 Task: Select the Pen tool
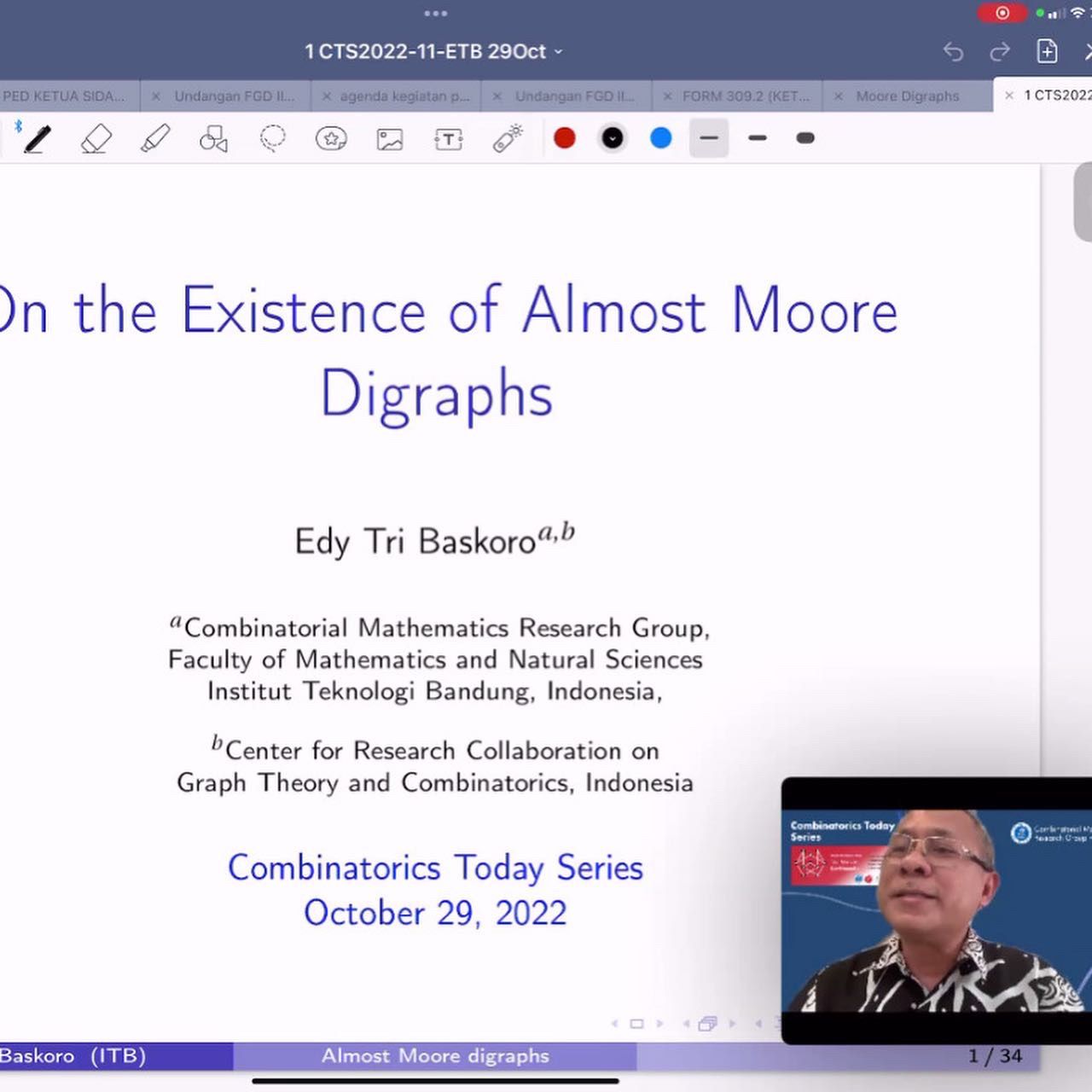[36, 138]
